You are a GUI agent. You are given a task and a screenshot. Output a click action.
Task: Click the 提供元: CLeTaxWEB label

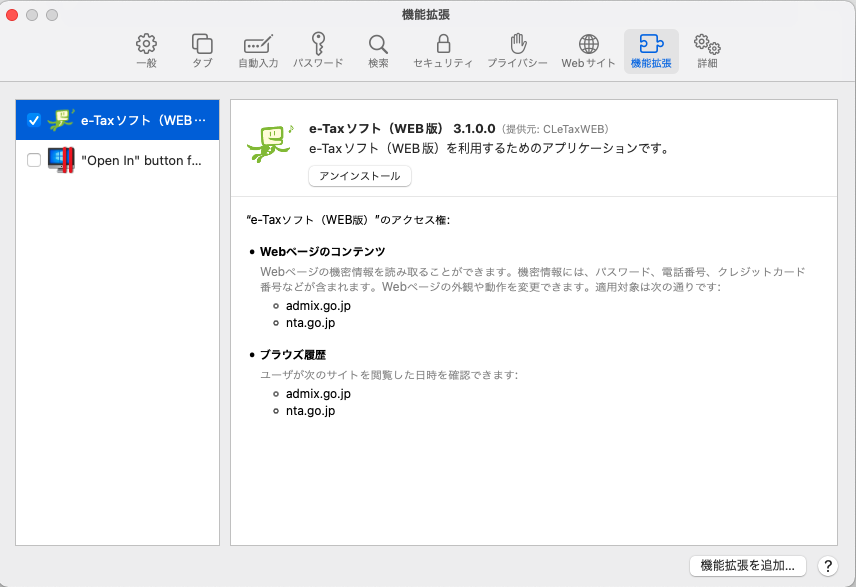click(x=555, y=129)
